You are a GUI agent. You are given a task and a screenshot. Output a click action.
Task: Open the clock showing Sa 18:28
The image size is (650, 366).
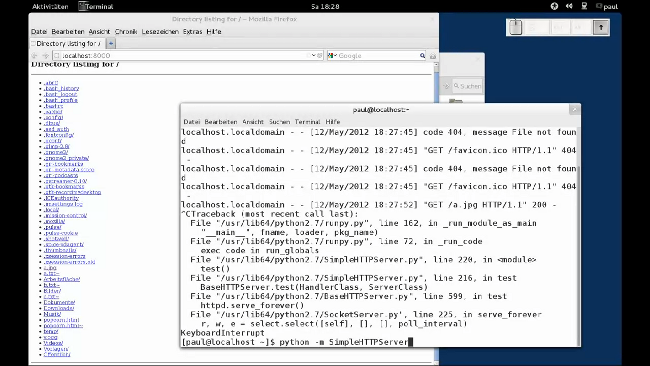point(325,7)
